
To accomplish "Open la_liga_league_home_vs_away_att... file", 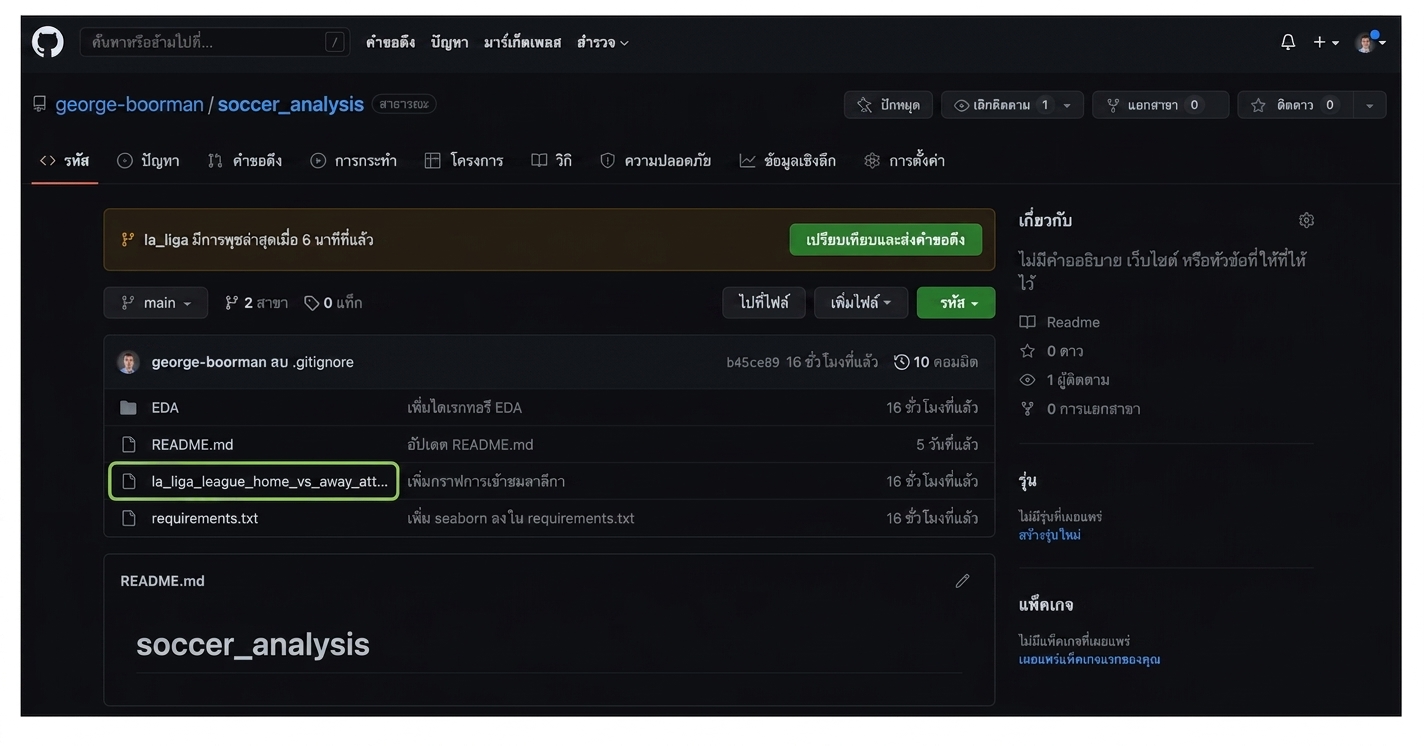I will [269, 481].
